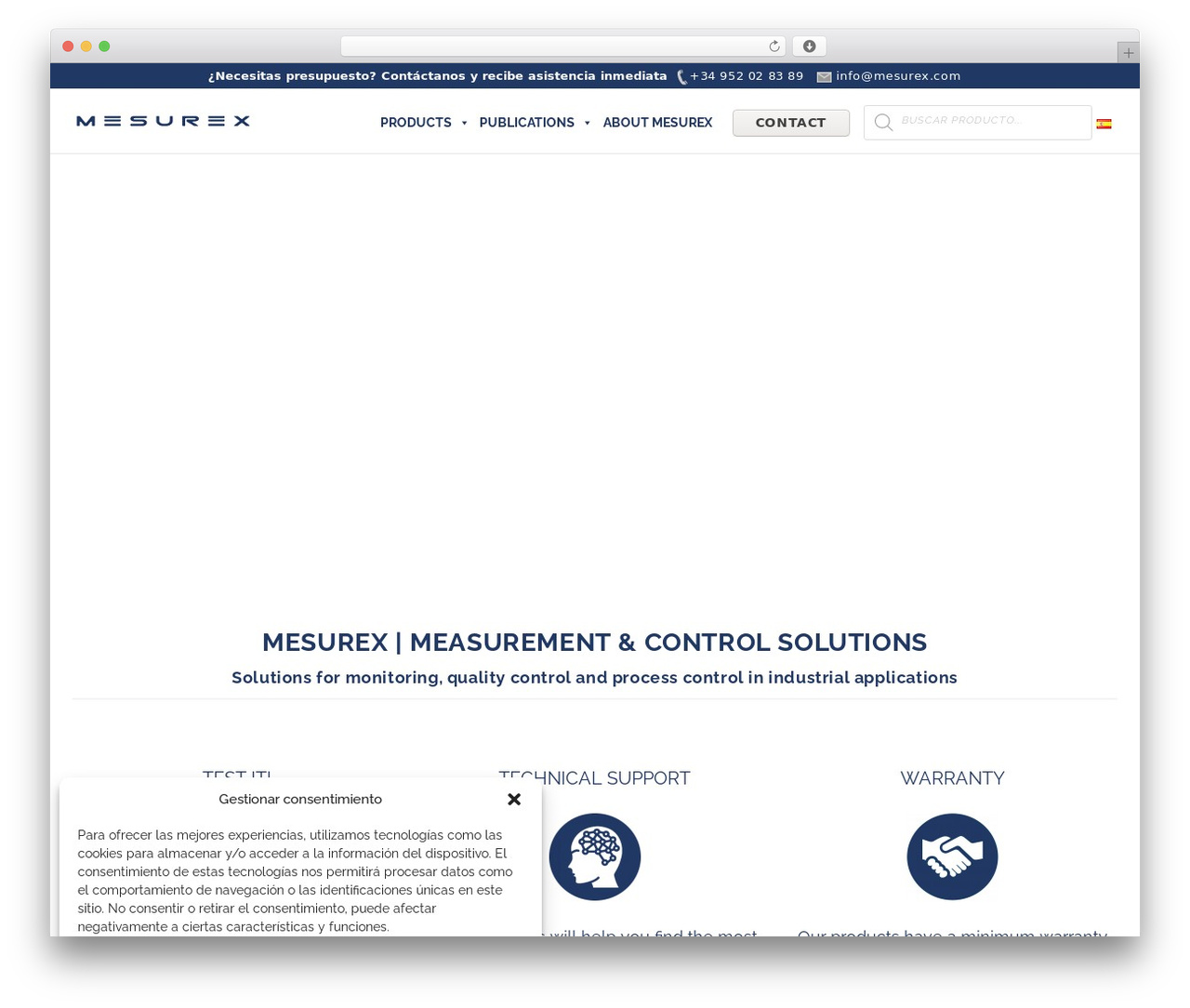Click the Warranty heading

pyautogui.click(x=952, y=778)
